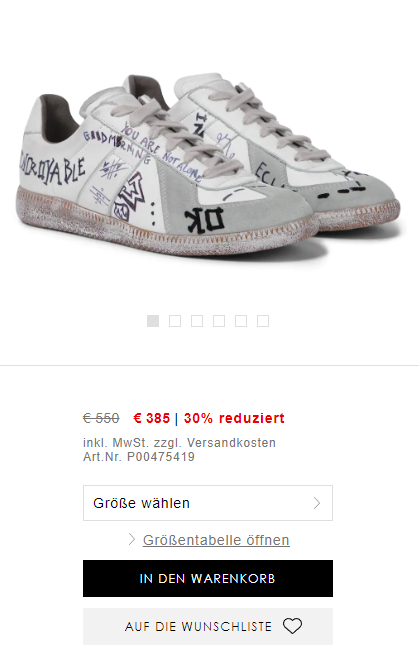Click the crossed-out € 550 price
The width and height of the screenshot is (419, 656).
click(x=101, y=418)
